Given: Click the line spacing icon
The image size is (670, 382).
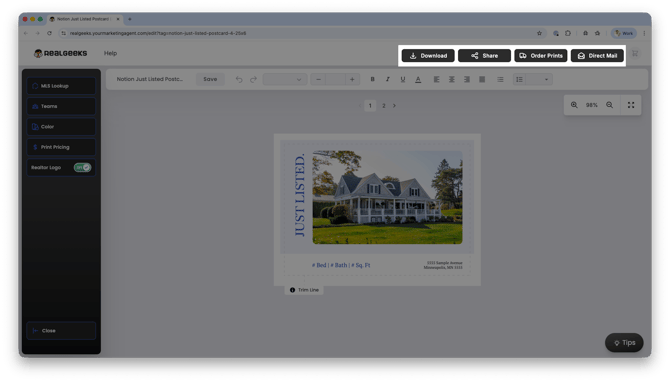Looking at the screenshot, I should (x=519, y=79).
